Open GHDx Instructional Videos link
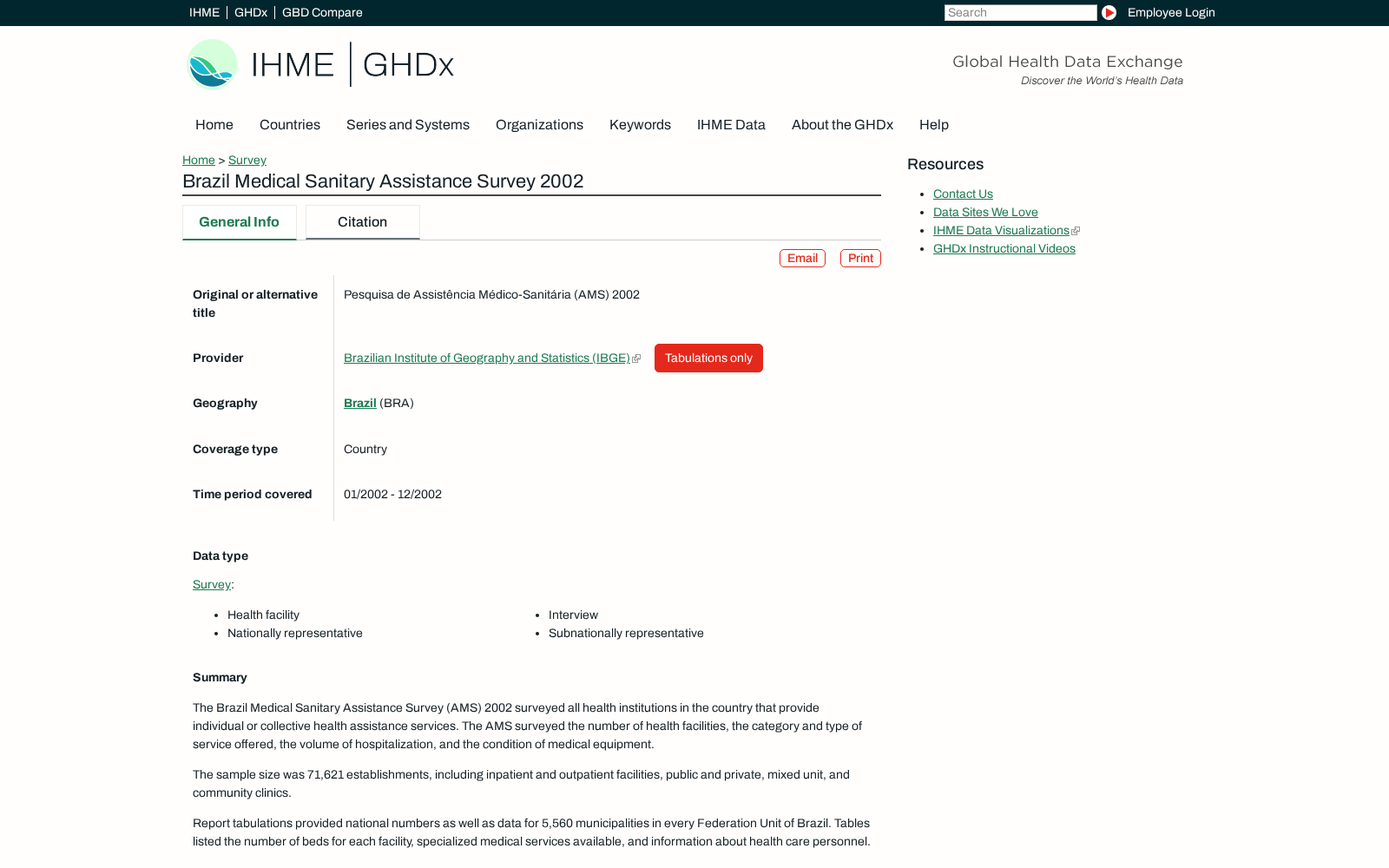The width and height of the screenshot is (1389, 868). pyautogui.click(x=1004, y=249)
